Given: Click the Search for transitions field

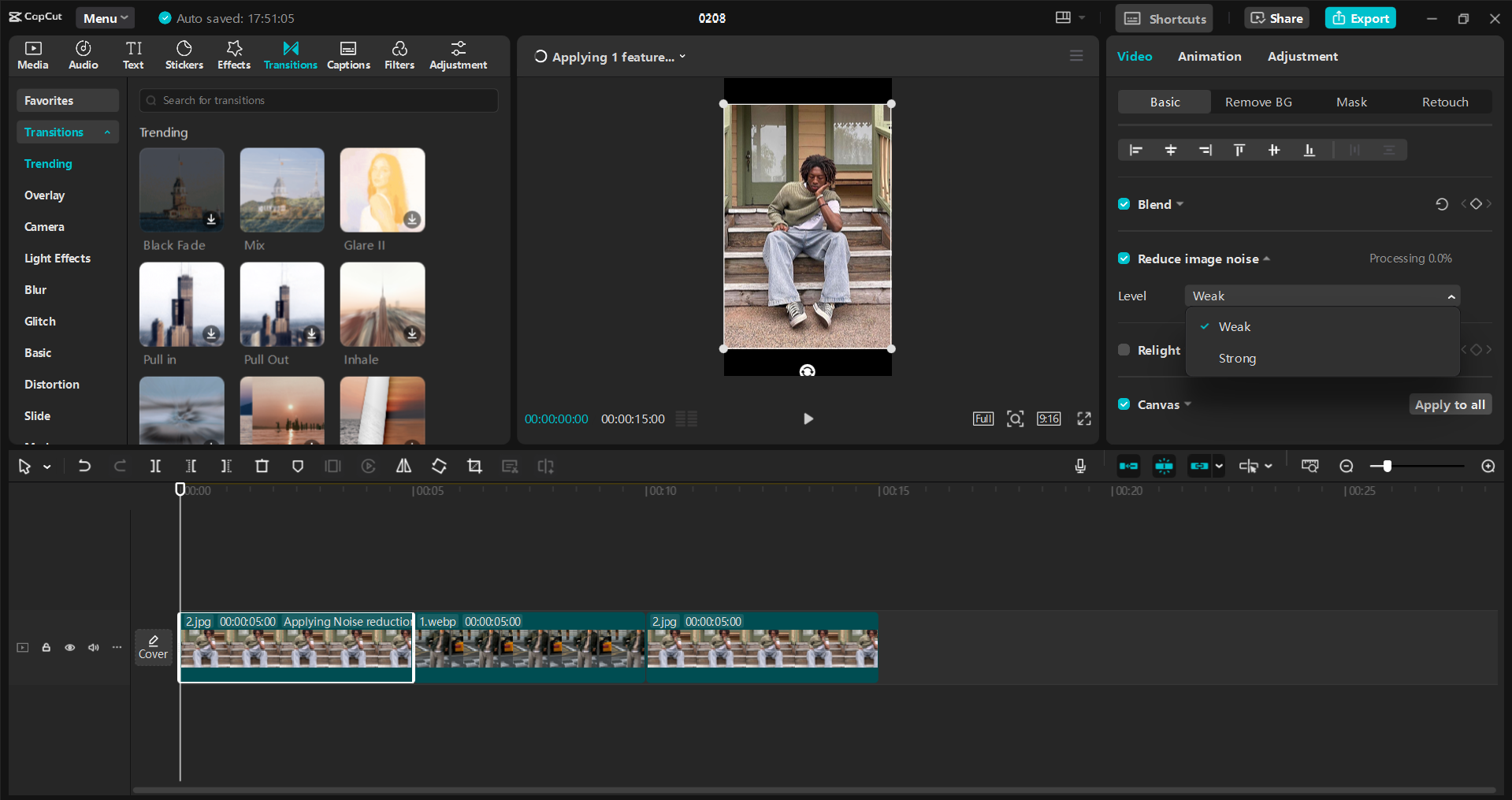Looking at the screenshot, I should click(x=318, y=101).
